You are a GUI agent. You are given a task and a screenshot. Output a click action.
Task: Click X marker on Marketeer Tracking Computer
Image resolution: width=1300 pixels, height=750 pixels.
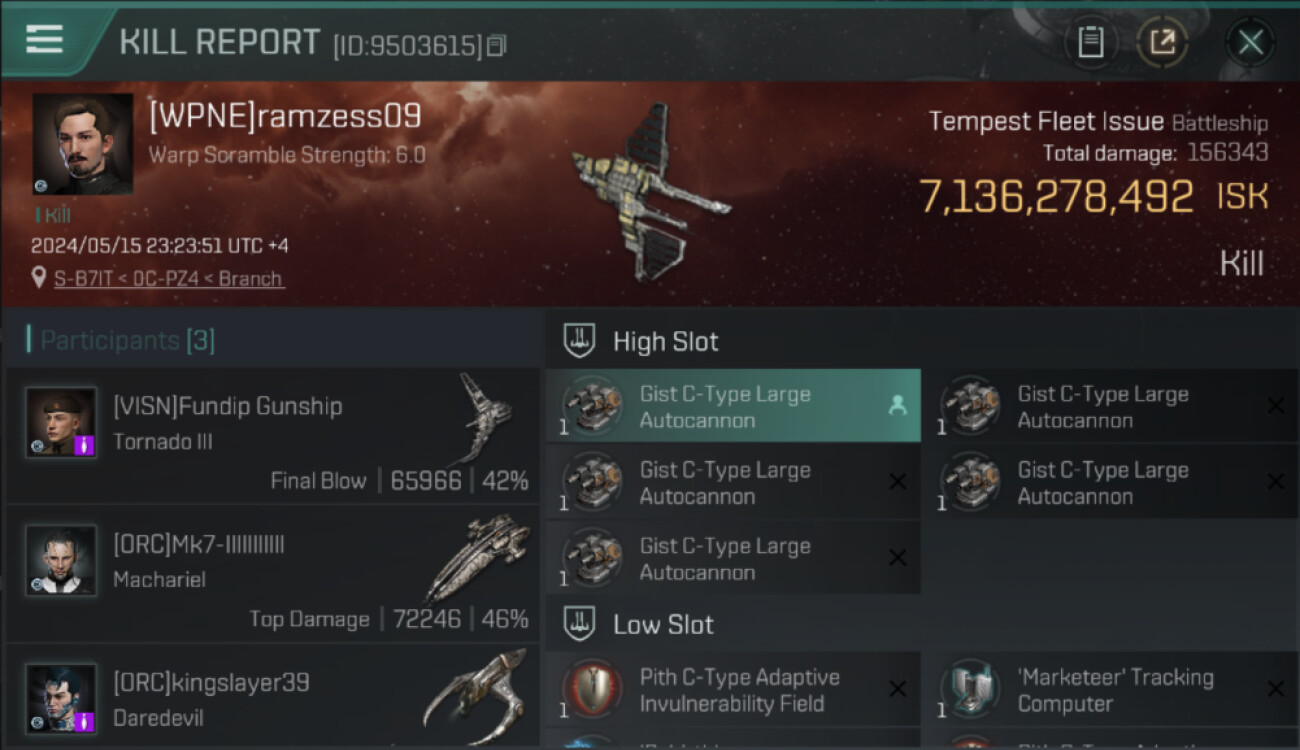click(1276, 689)
